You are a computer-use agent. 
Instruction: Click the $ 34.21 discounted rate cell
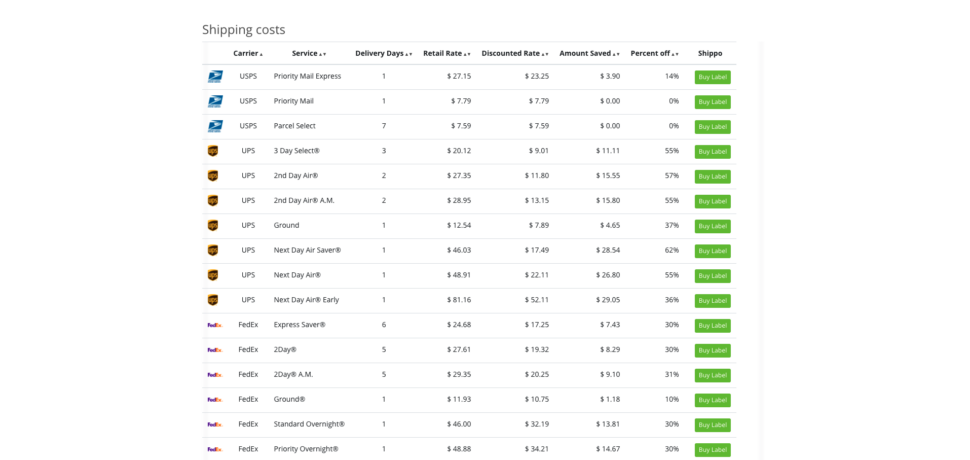(536, 449)
